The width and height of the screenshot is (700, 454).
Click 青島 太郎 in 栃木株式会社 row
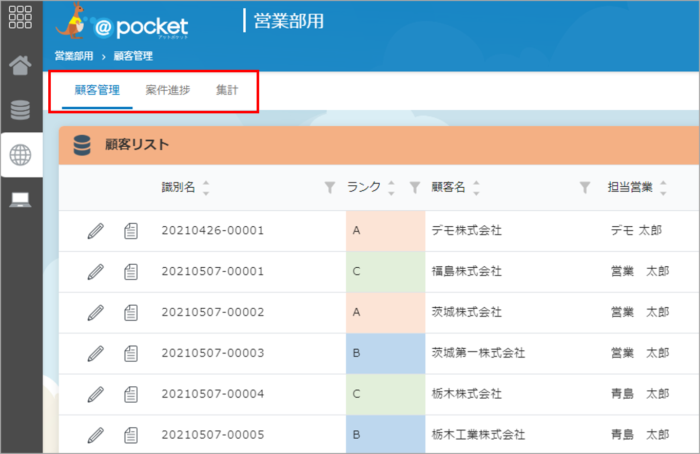coord(640,394)
